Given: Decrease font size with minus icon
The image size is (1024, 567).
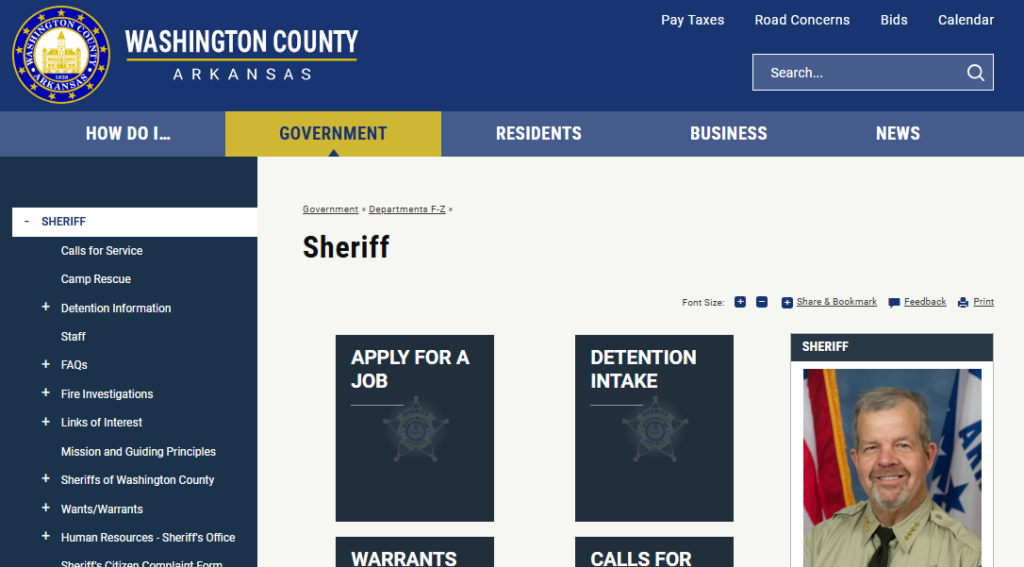Looking at the screenshot, I should tap(761, 302).
